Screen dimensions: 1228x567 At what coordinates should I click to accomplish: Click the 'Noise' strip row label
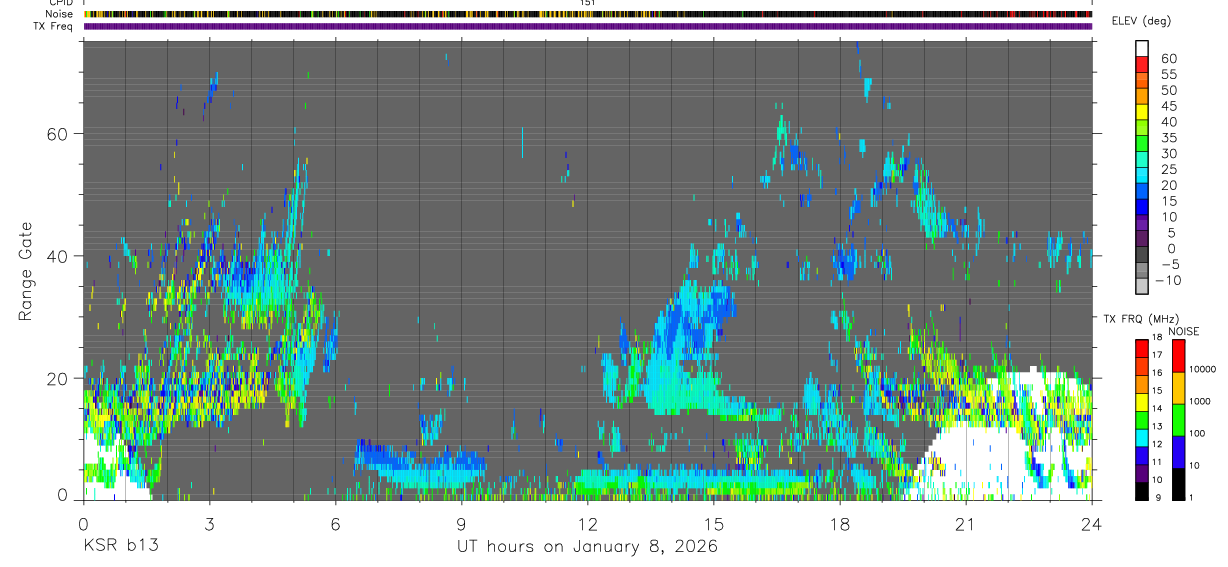[59, 14]
